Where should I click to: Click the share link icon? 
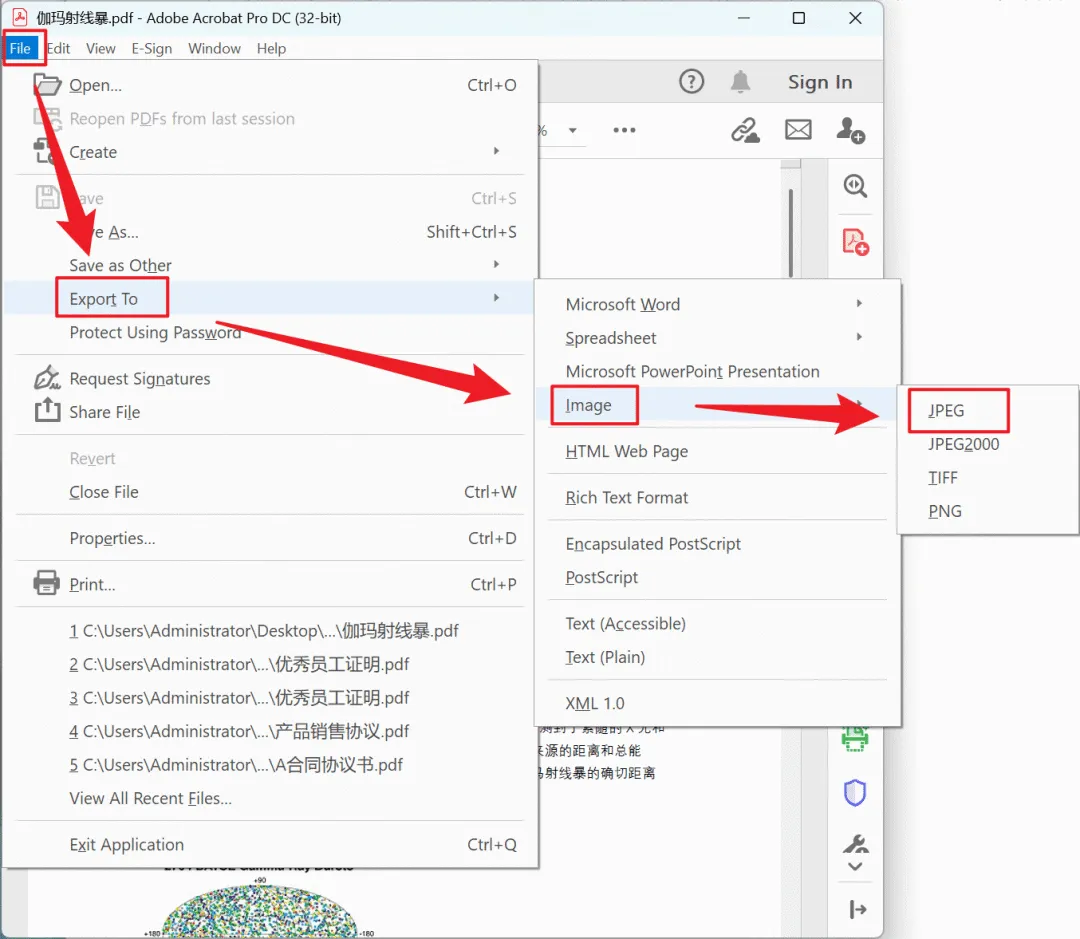click(x=745, y=130)
